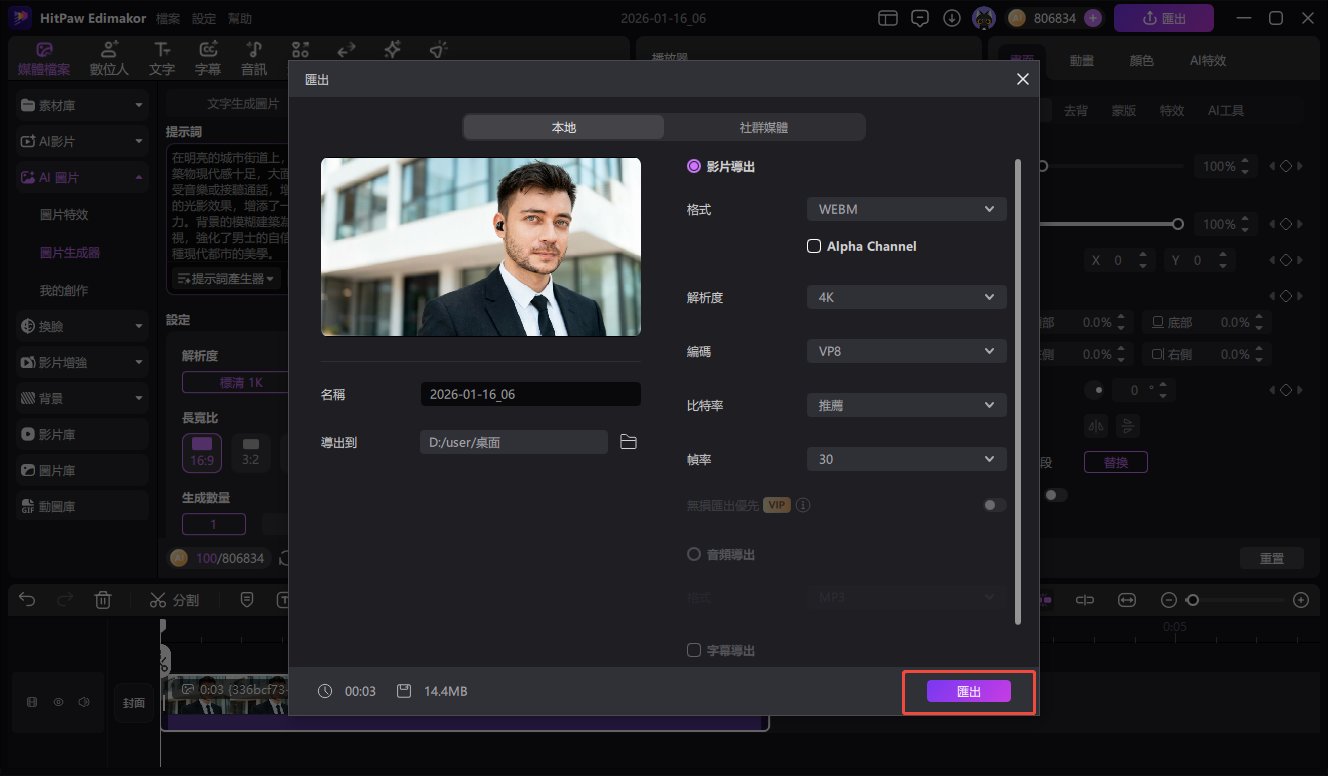Select the 字幕 subtitle icon
The width and height of the screenshot is (1328, 776).
(207, 57)
